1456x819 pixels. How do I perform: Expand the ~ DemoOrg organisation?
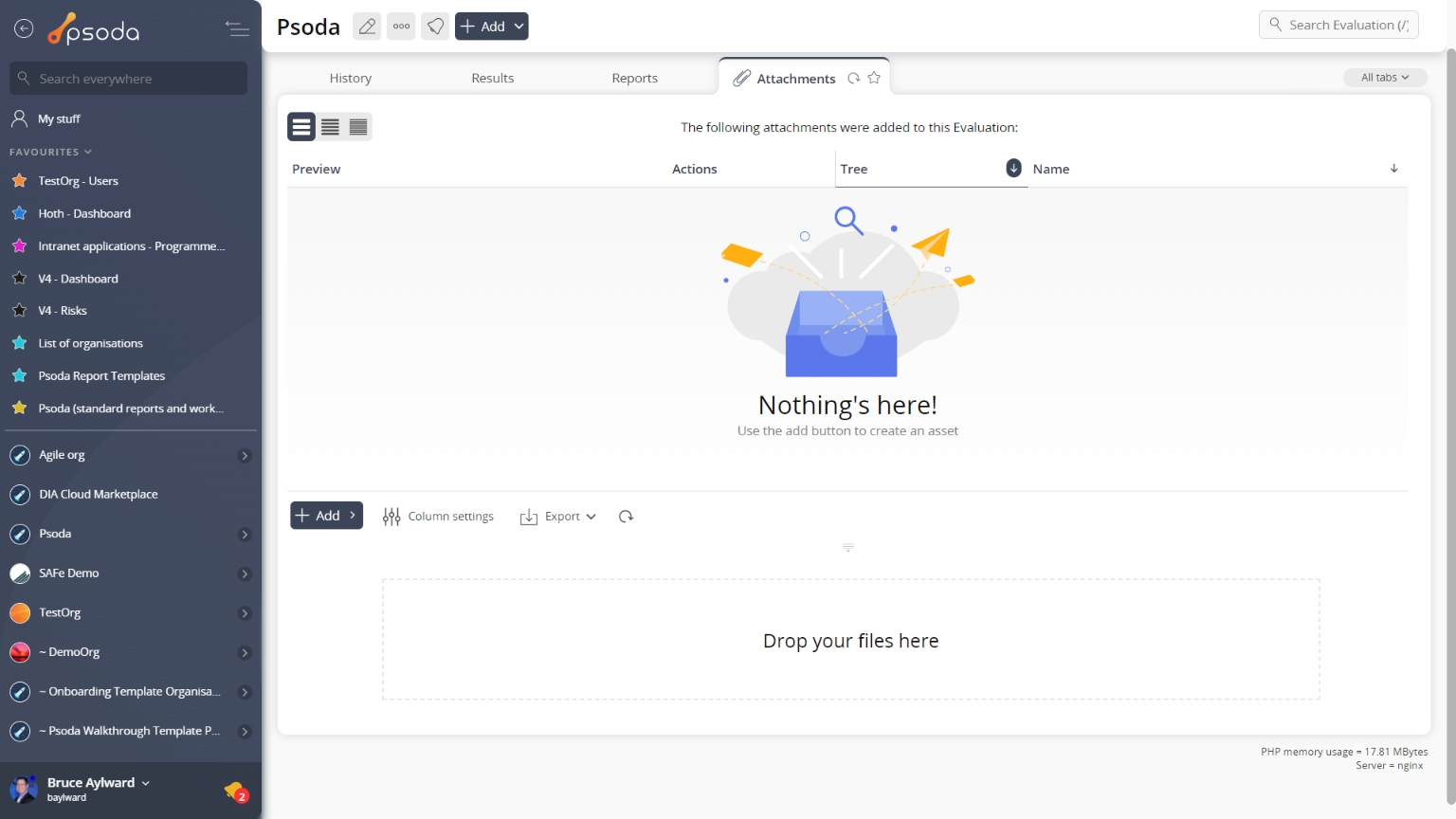point(245,653)
